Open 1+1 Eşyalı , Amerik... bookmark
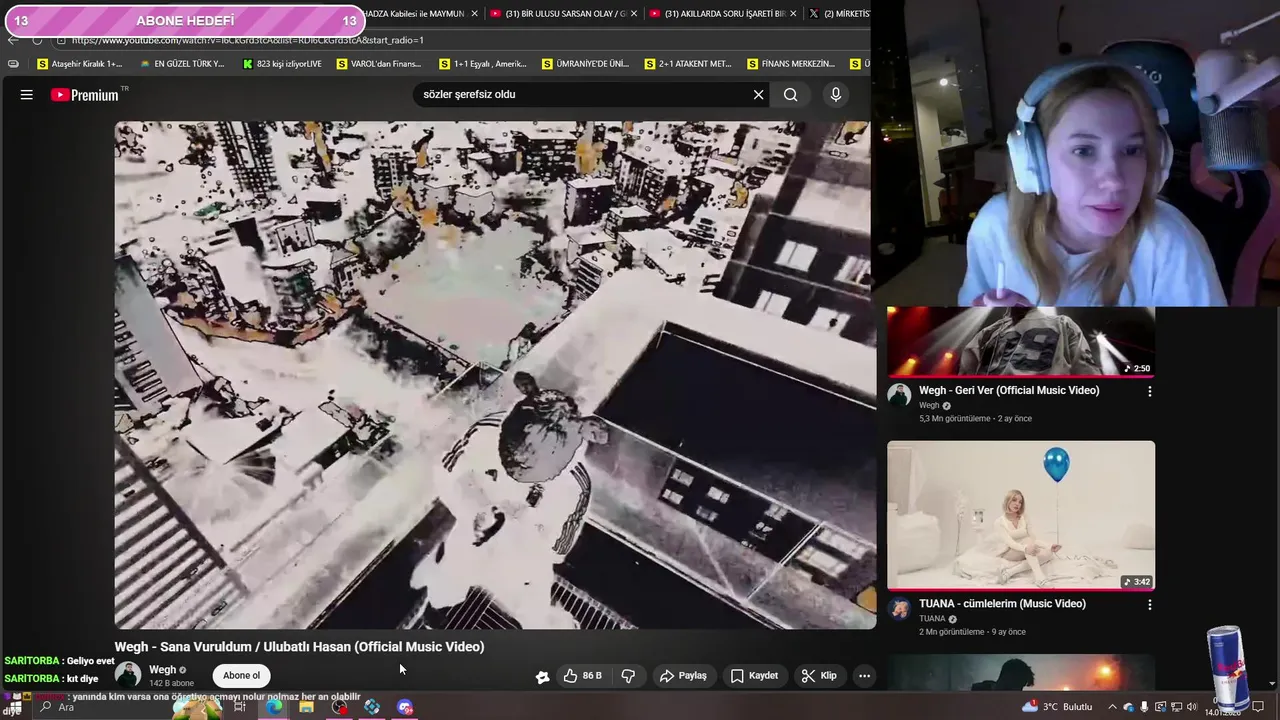1280x720 pixels. point(483,64)
